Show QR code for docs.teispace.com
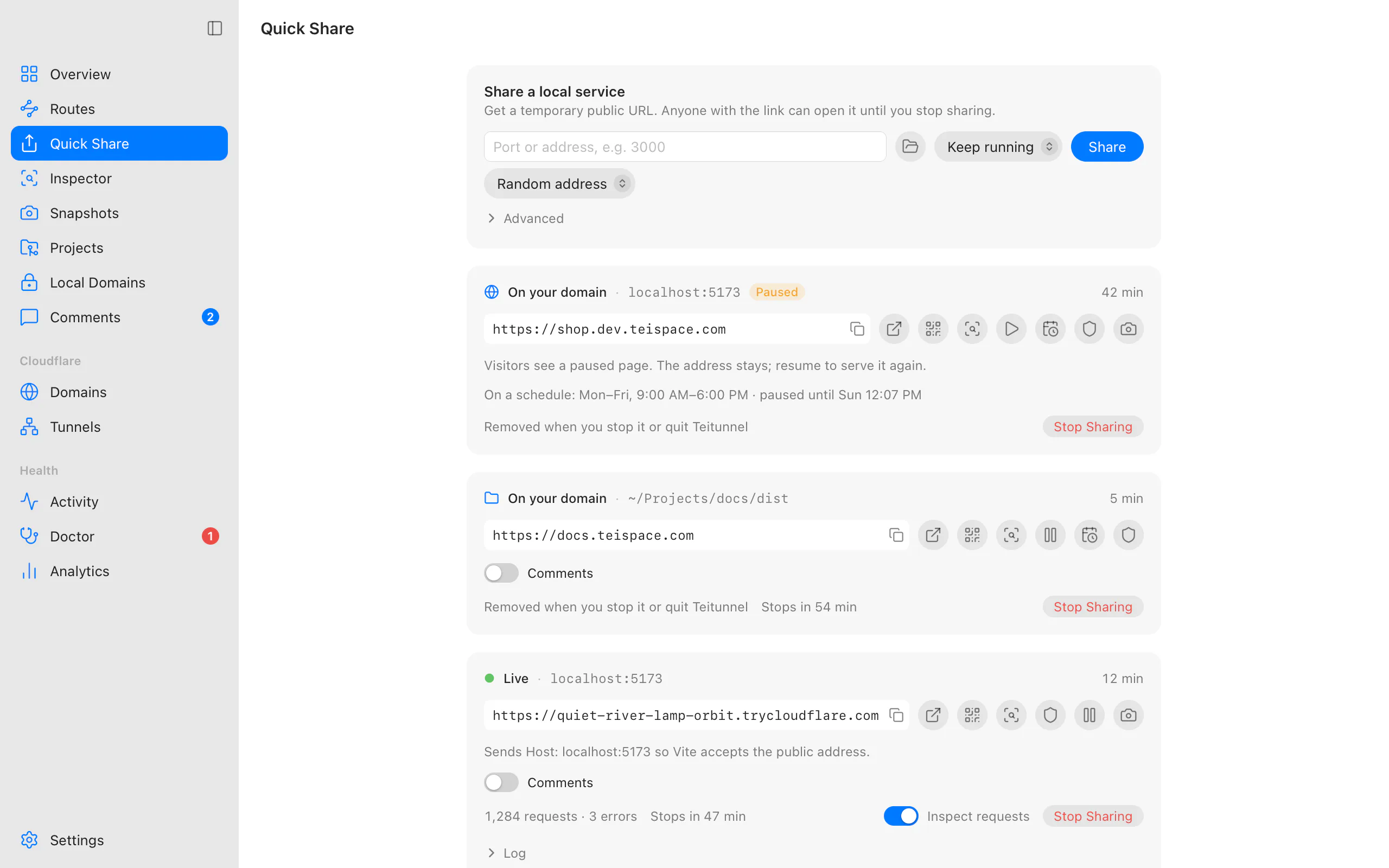The image size is (1389, 868). pyautogui.click(x=972, y=535)
